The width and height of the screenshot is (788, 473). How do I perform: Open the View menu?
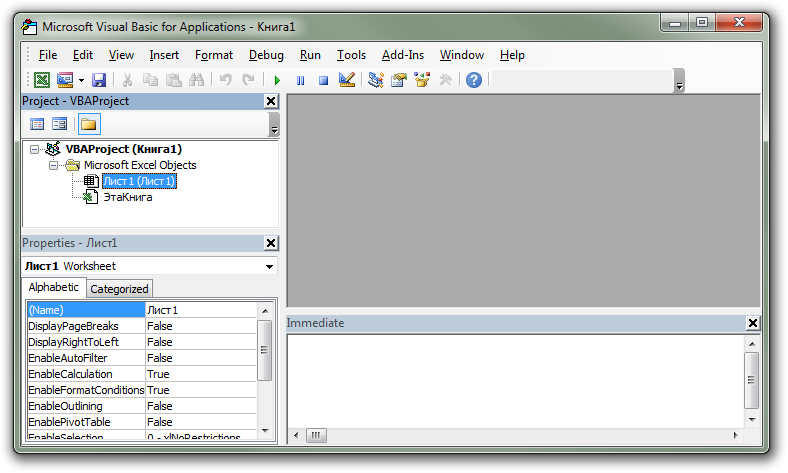(121, 55)
